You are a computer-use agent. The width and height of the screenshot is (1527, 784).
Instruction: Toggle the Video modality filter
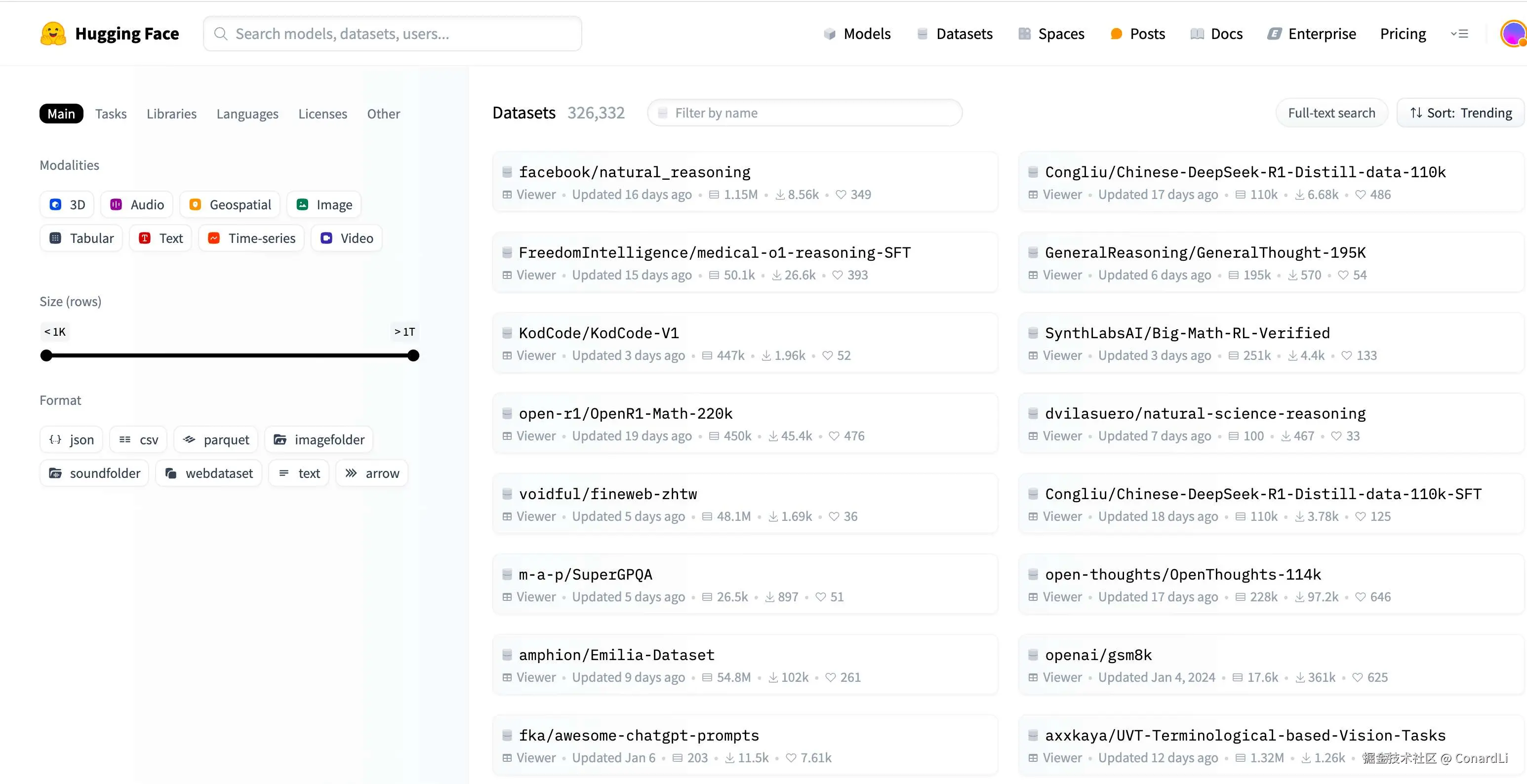[346, 238]
